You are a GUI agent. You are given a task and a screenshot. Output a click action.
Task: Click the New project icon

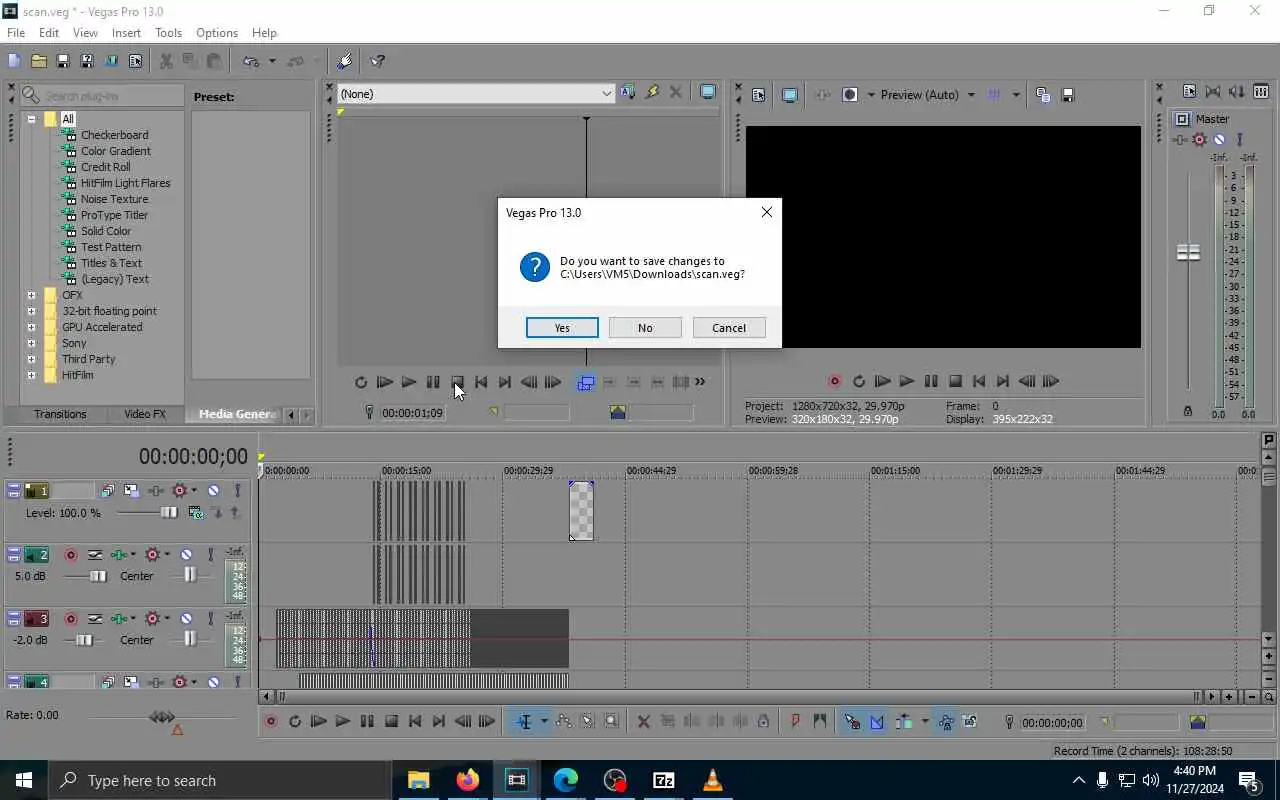14,61
